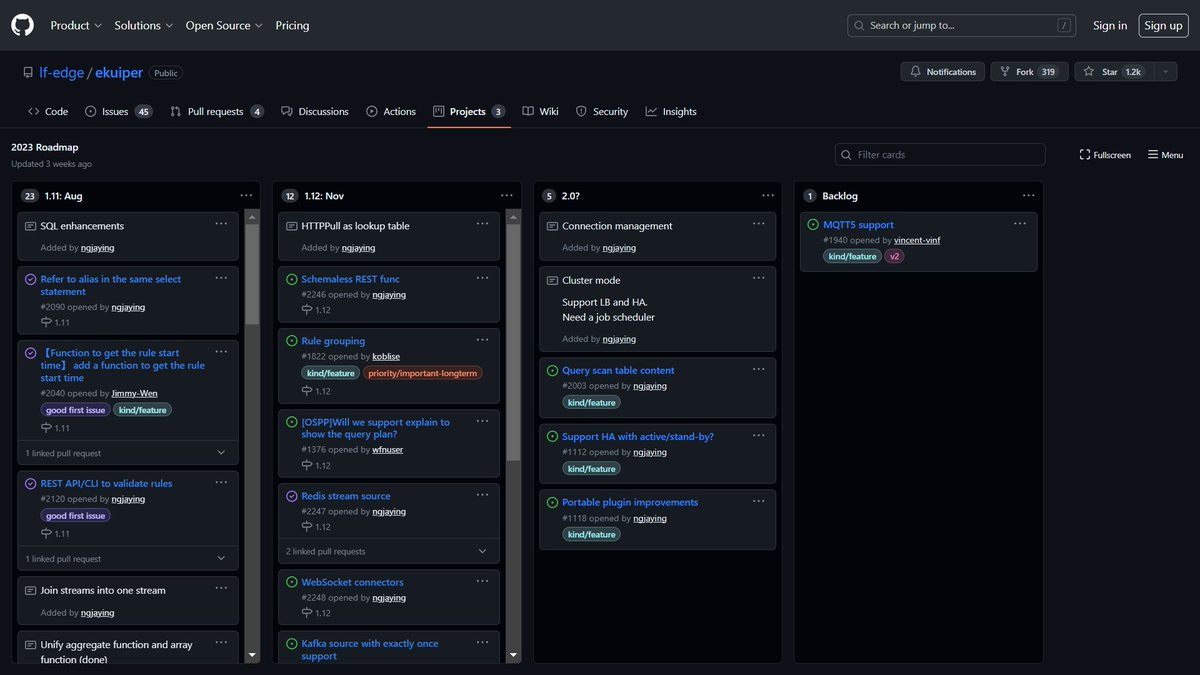This screenshot has width=1200, height=675.
Task: Open options for Portable plugin improvements card
Action: [x=759, y=500]
